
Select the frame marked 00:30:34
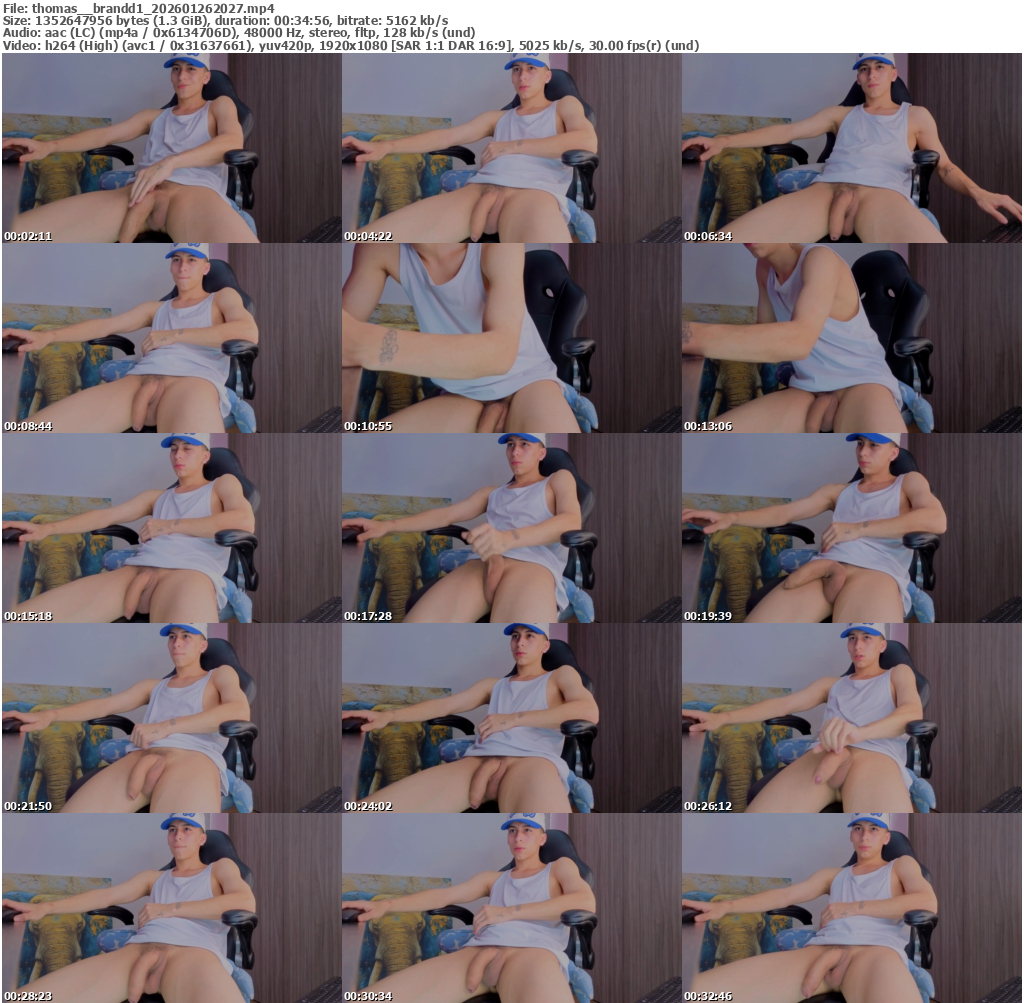[511, 908]
